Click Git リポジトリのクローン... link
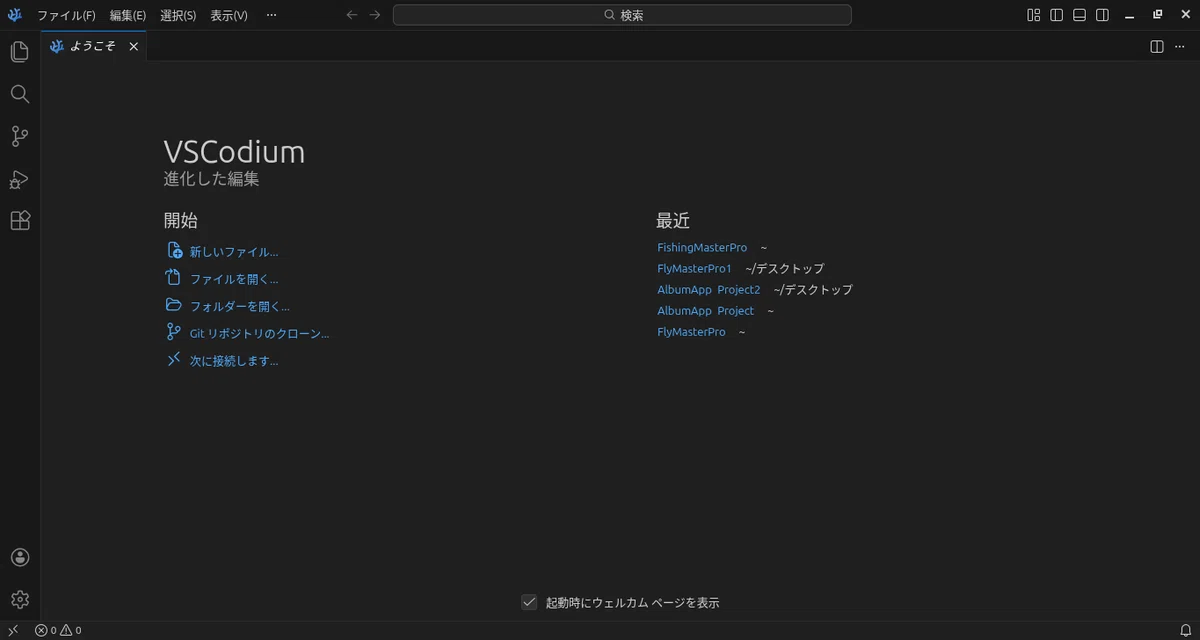This screenshot has width=1200, height=640. 259,333
